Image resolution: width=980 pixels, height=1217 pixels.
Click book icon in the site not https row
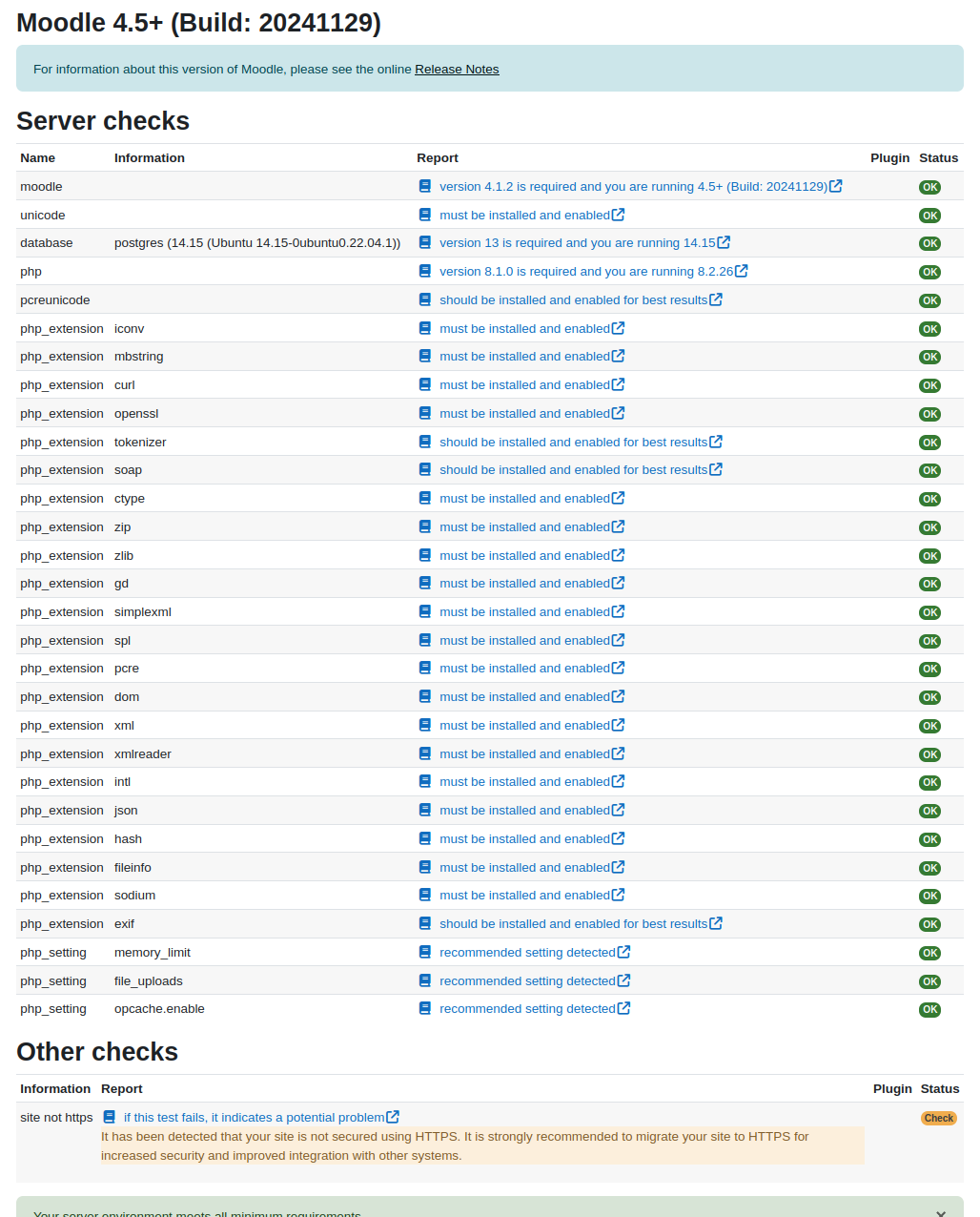110,1117
